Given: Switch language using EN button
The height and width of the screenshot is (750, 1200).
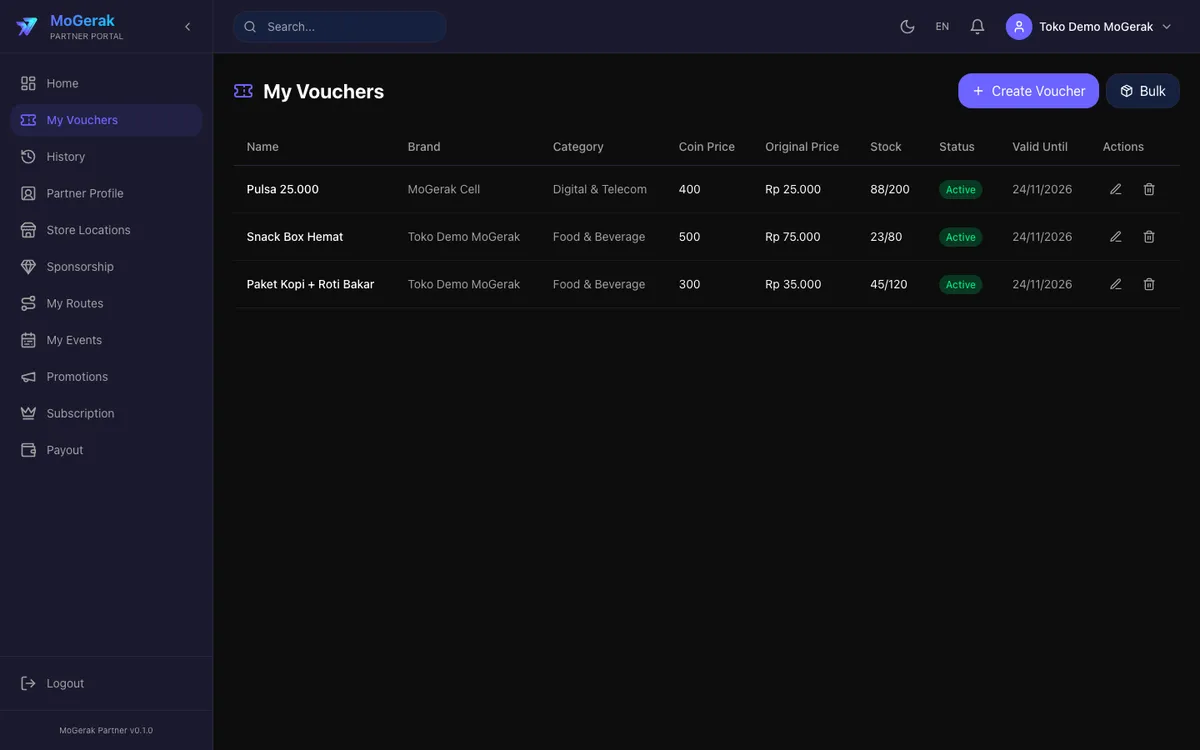Looking at the screenshot, I should click(x=942, y=27).
